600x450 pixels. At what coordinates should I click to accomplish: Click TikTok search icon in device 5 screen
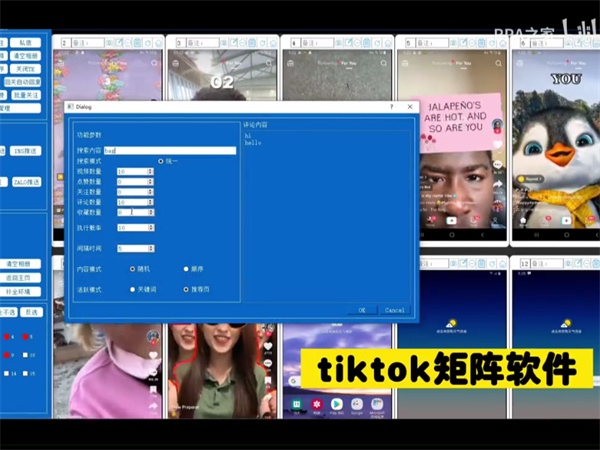coord(498,63)
